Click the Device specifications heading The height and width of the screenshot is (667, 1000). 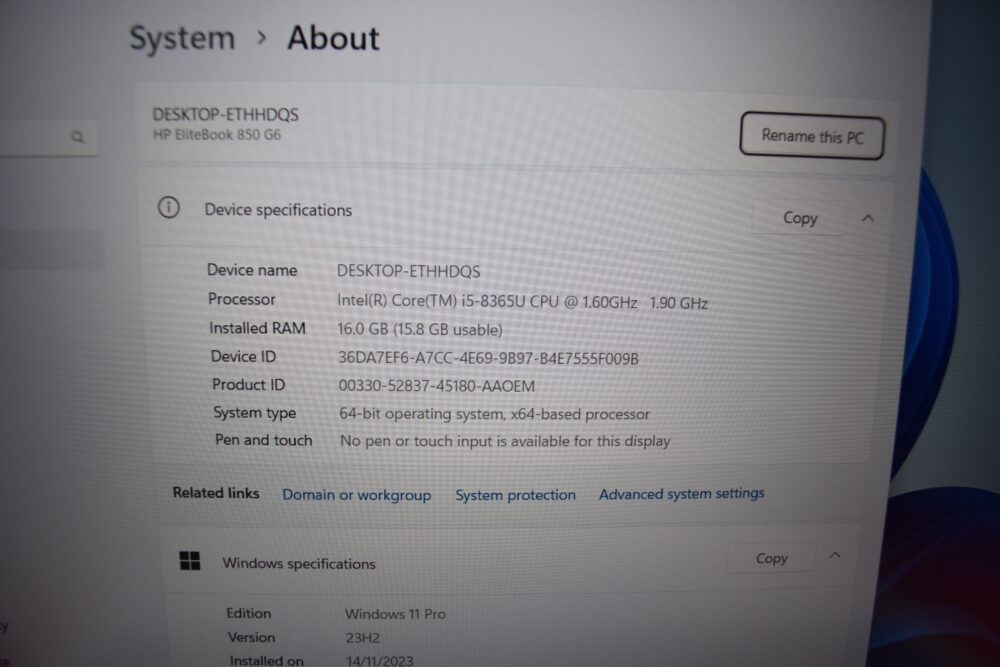point(278,210)
